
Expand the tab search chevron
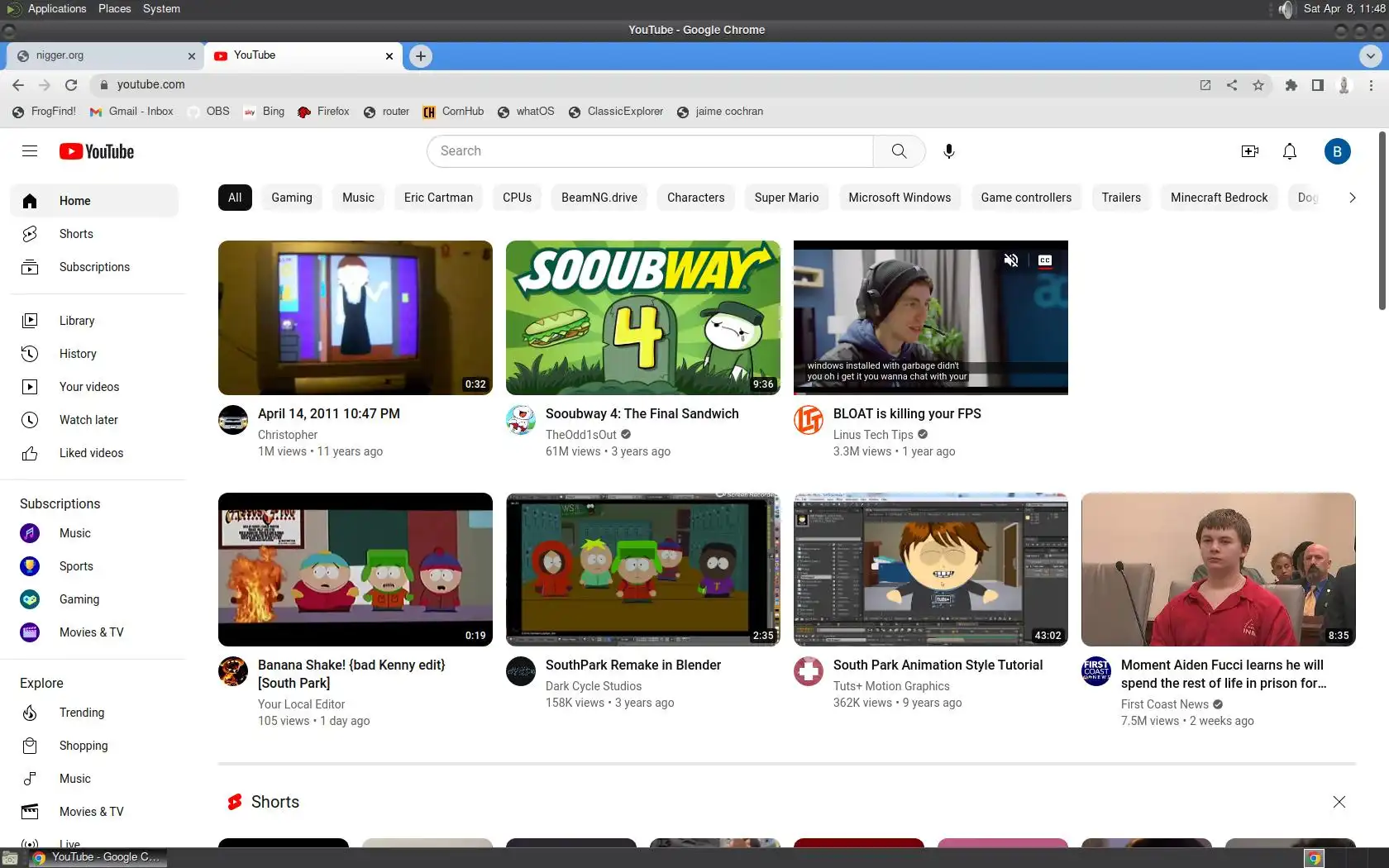point(1370,56)
